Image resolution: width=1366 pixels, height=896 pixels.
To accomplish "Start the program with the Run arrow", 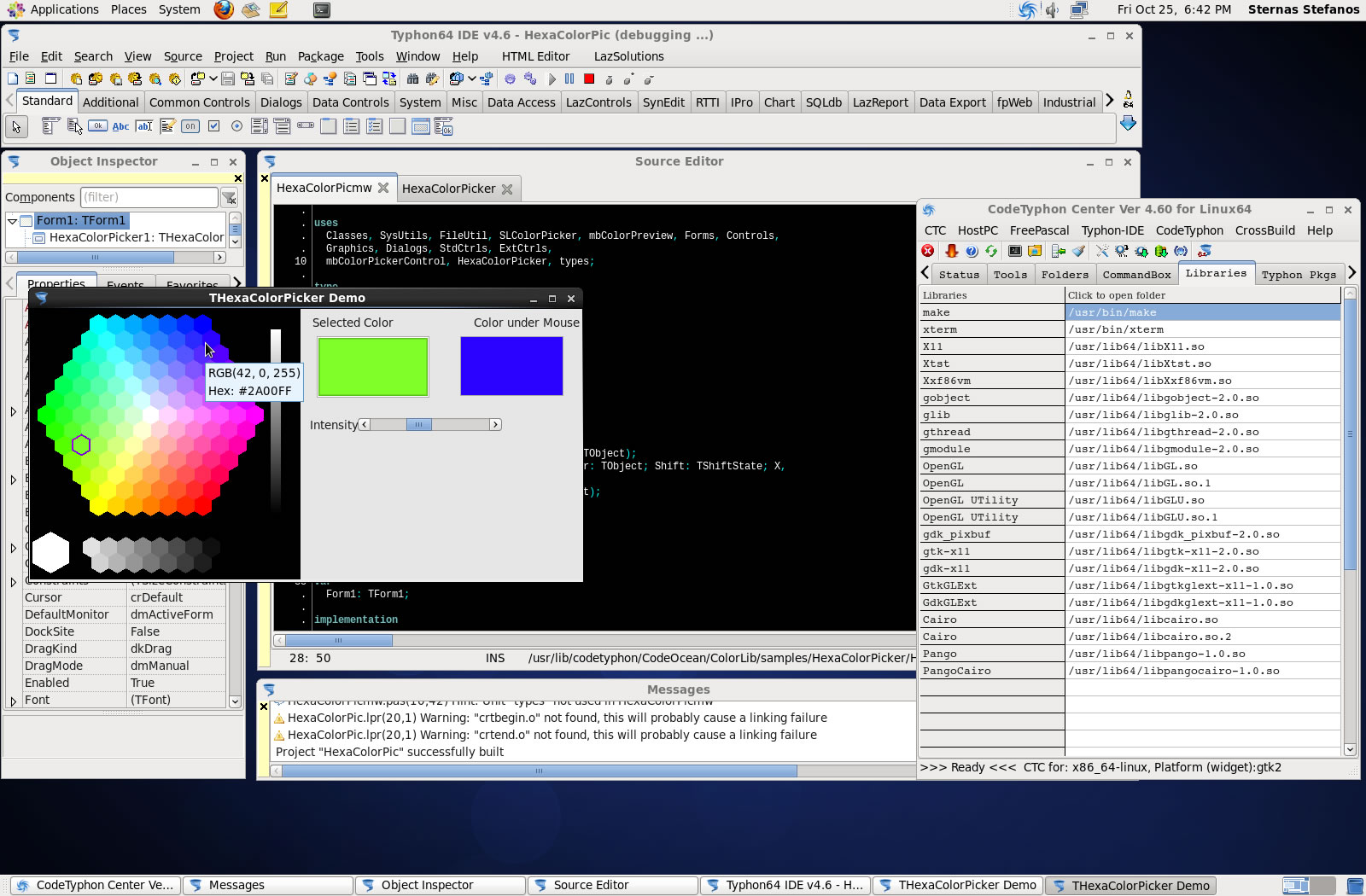I will click(x=552, y=79).
